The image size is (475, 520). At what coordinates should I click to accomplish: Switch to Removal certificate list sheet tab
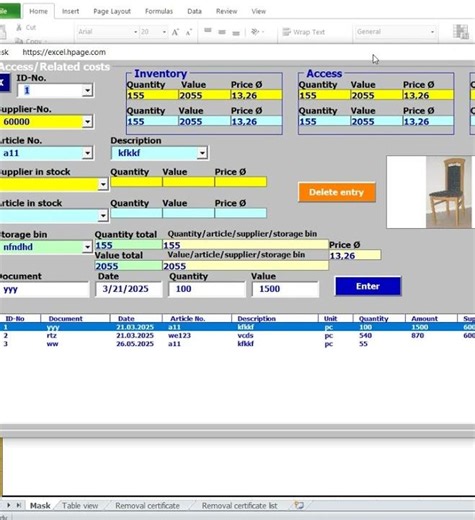239,506
